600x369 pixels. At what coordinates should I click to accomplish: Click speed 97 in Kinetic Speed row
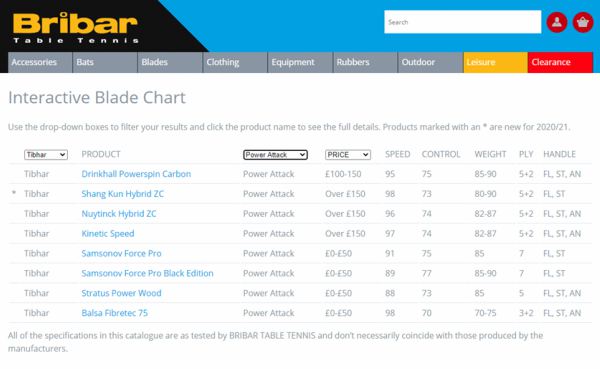390,234
